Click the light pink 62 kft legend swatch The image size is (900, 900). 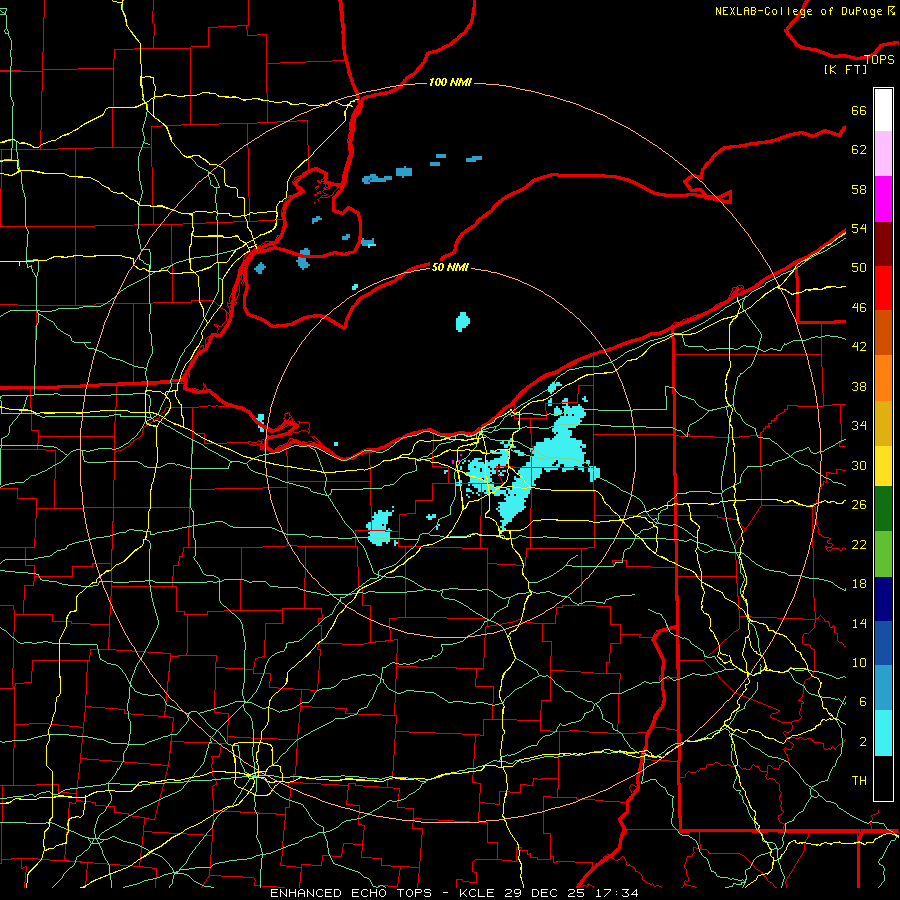point(883,154)
